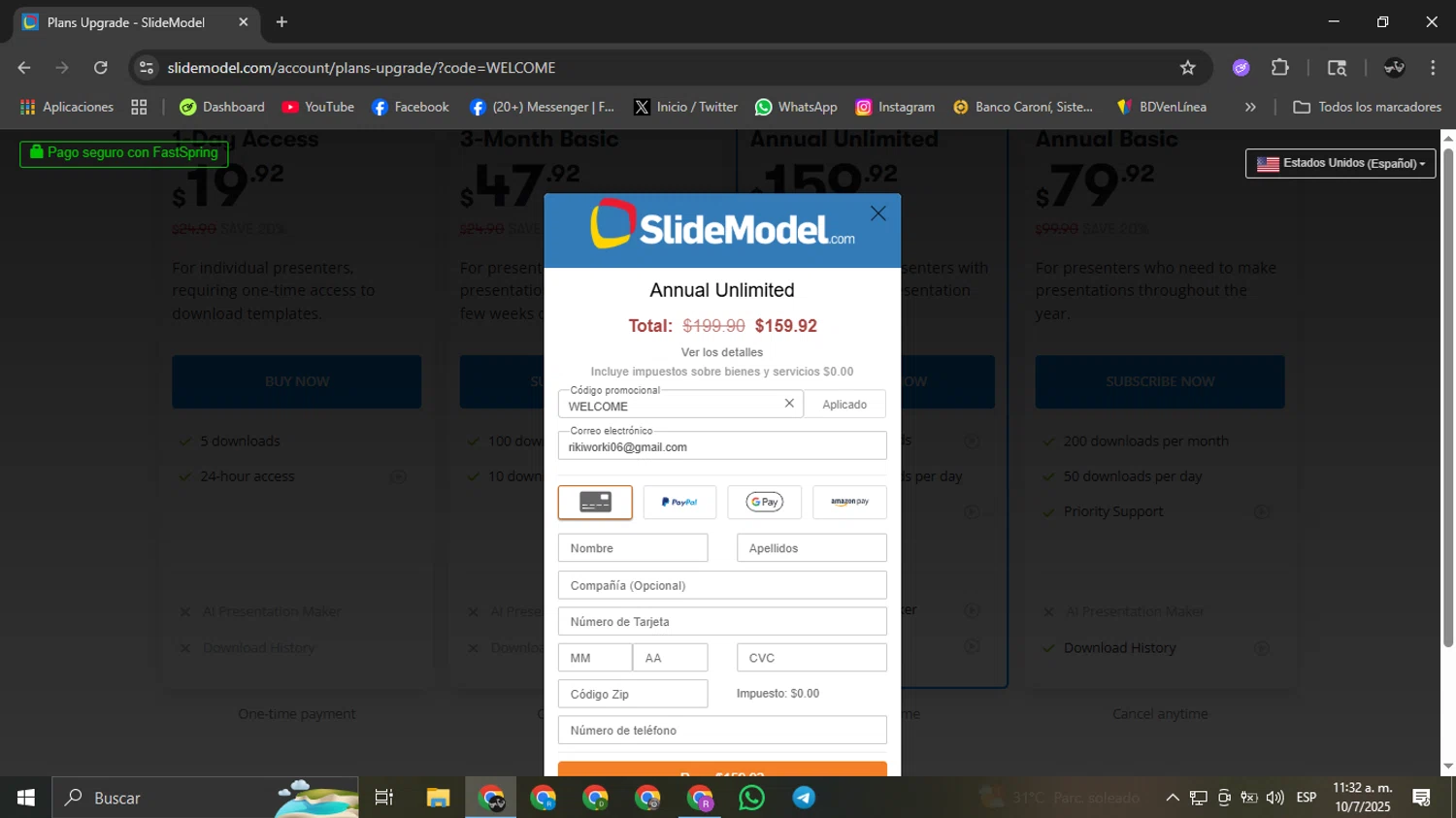This screenshot has width=1456, height=818.
Task: Click the Número de Tarjeta field
Action: click(x=722, y=621)
